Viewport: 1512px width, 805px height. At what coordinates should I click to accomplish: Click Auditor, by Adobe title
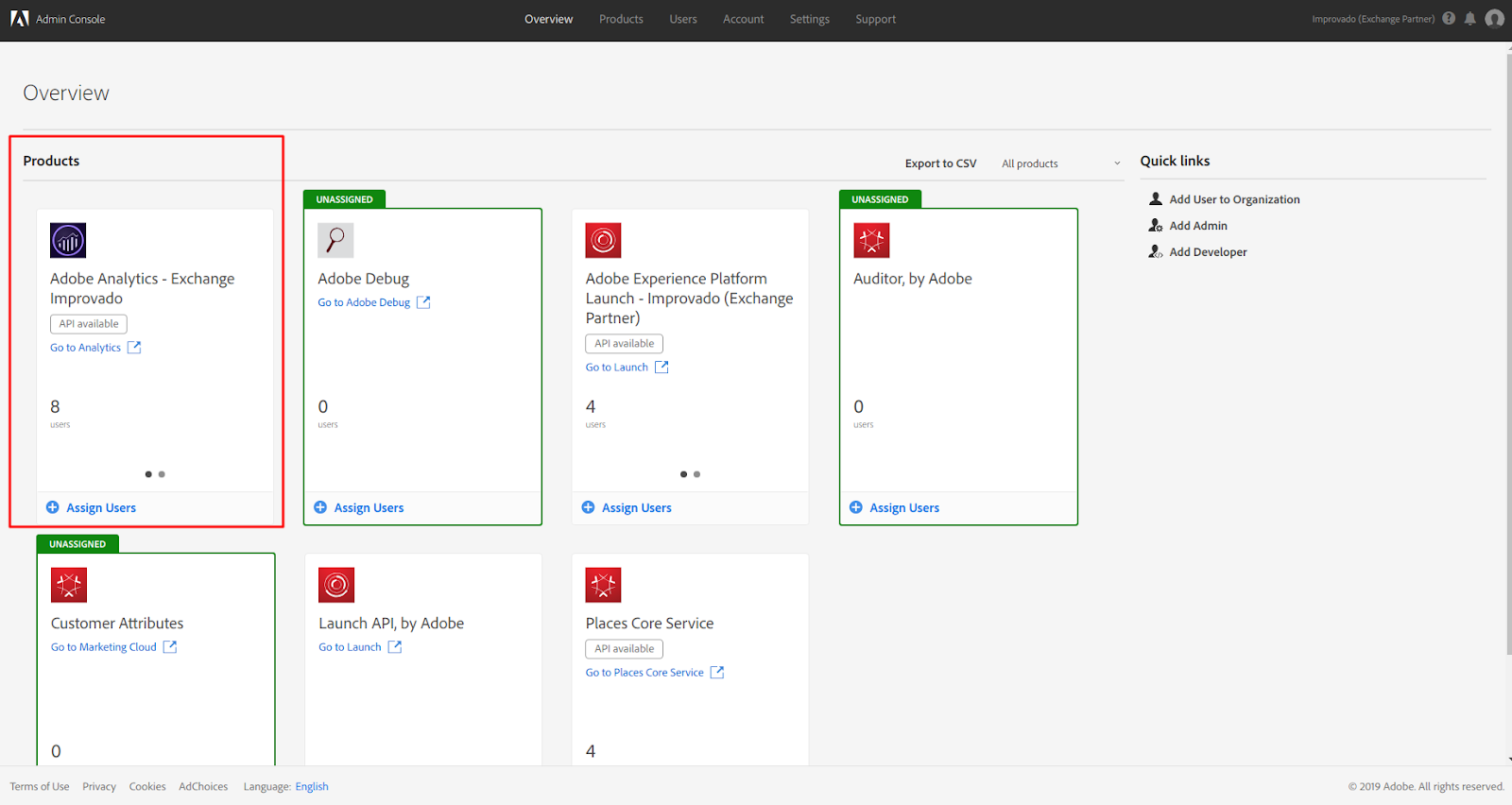point(913,279)
